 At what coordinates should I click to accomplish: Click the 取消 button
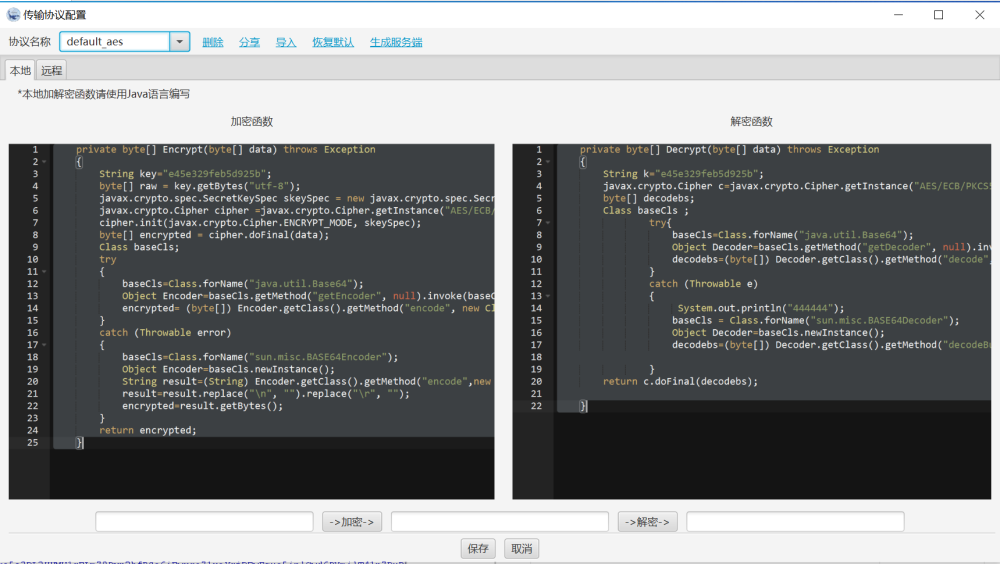coord(521,548)
